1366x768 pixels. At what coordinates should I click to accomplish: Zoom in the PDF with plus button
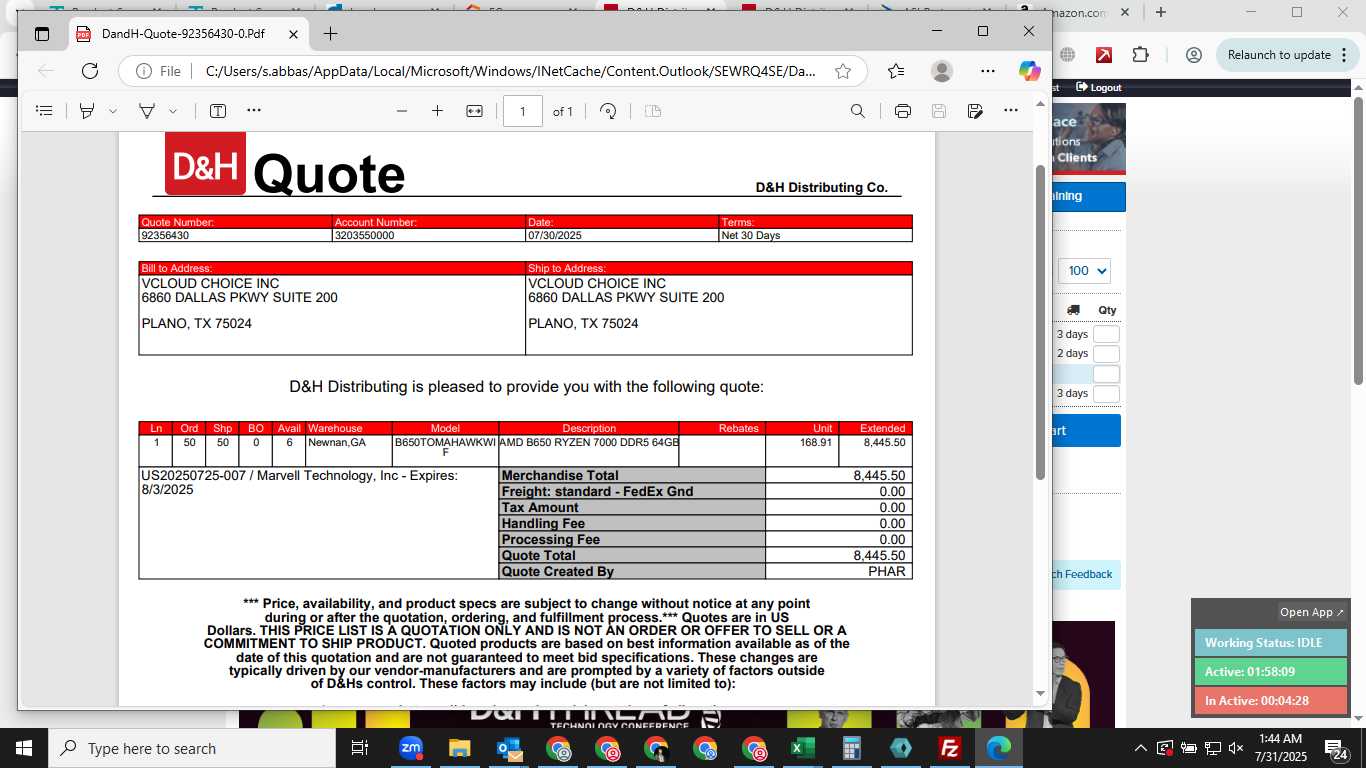click(437, 111)
